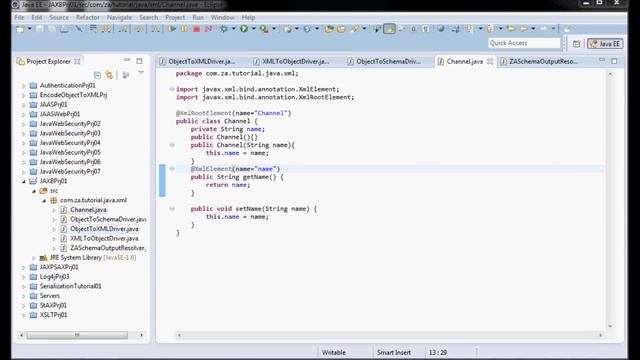Click the Save toolbar icon
This screenshot has width=640, height=360.
point(40,29)
